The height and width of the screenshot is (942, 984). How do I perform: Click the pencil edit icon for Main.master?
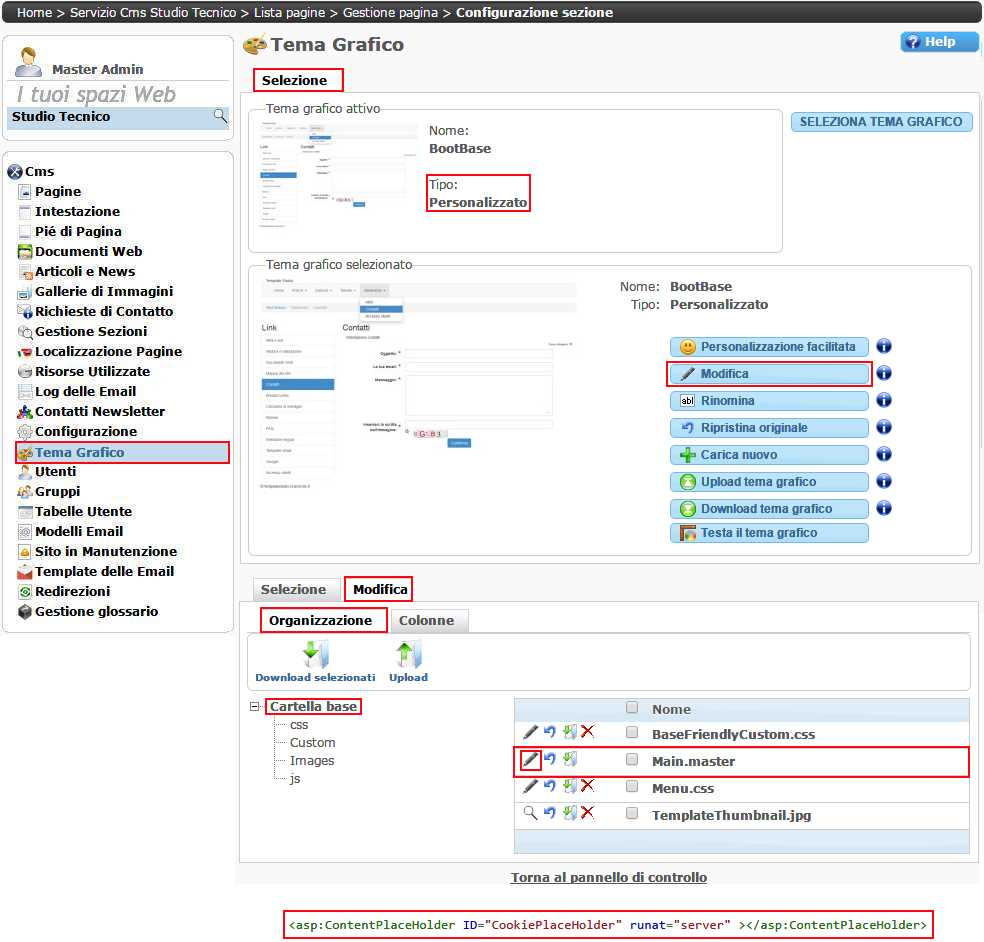coord(530,760)
